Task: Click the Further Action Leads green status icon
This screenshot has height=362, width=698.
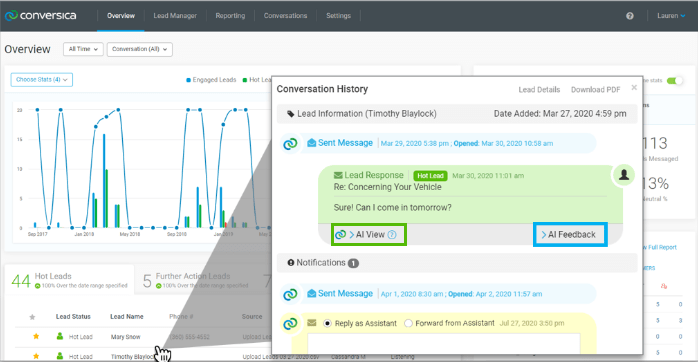Action: pos(158,286)
